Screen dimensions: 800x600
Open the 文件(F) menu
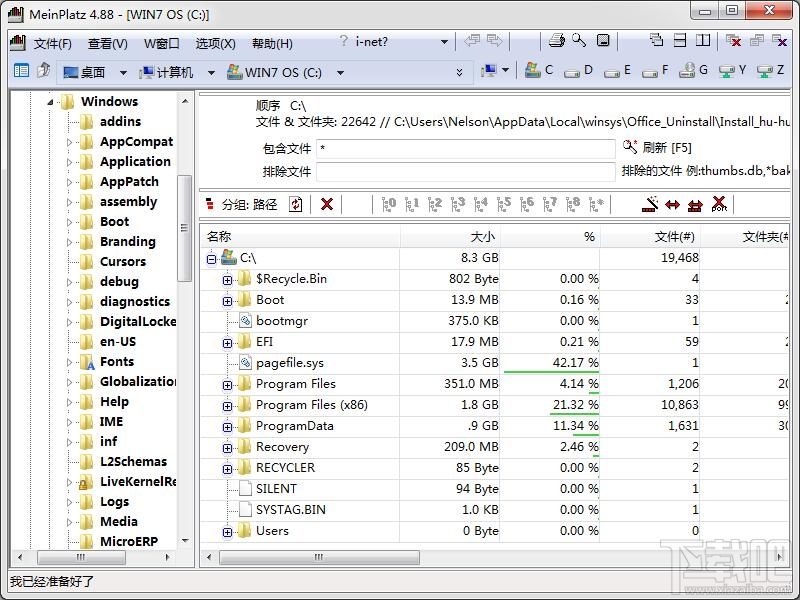(53, 43)
